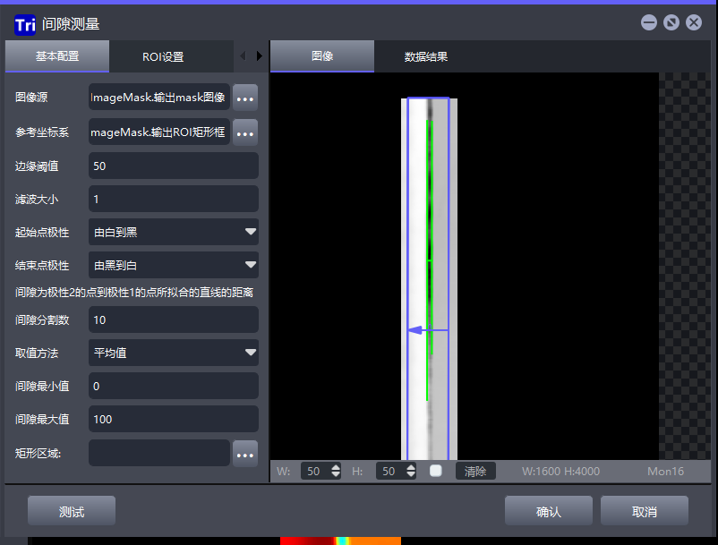The width and height of the screenshot is (718, 545).
Task: Click the H value spinner arrows
Action: 409,471
